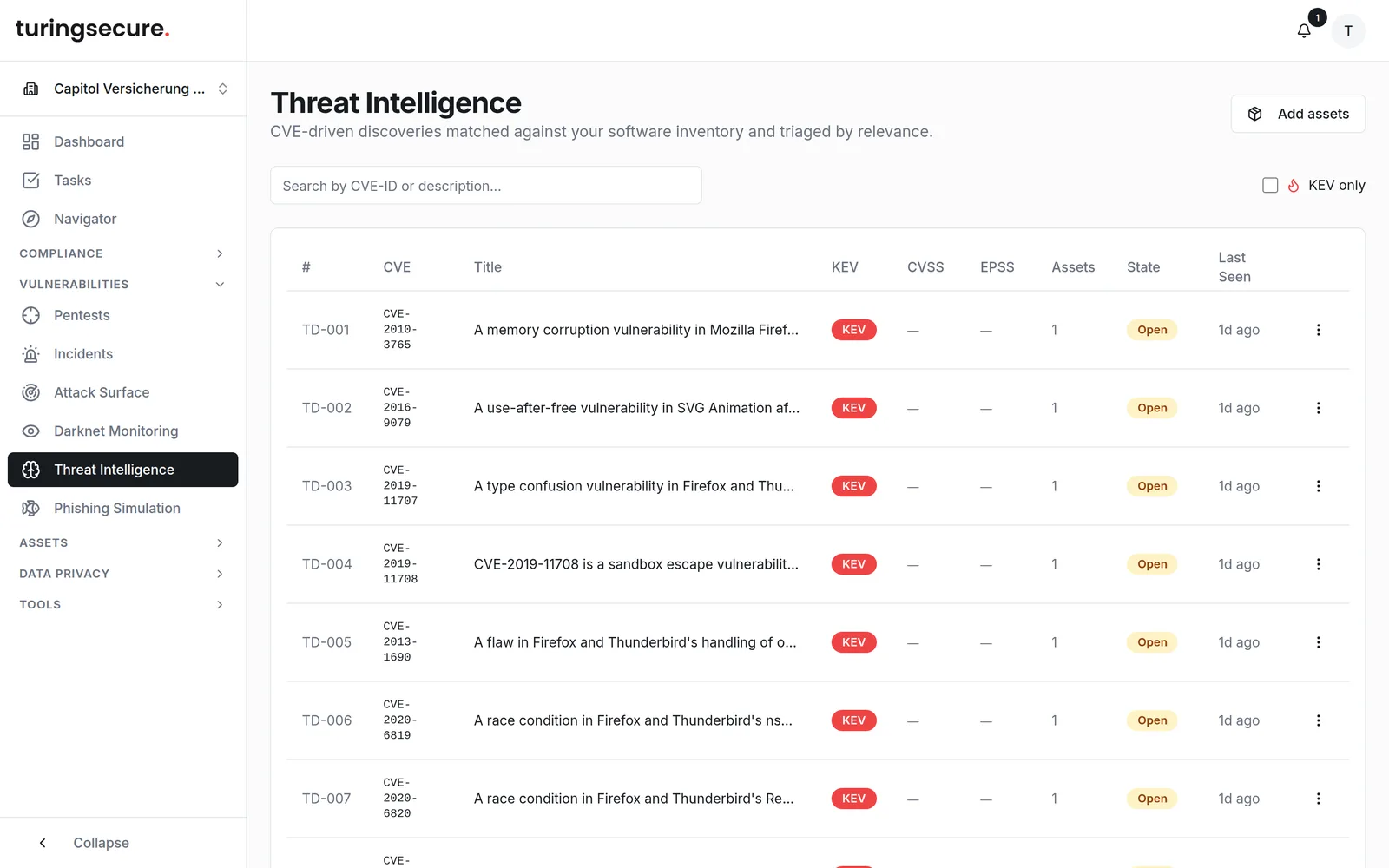Viewport: 1389px width, 868px height.
Task: Click the Open state badge on TD-002
Action: (x=1152, y=408)
